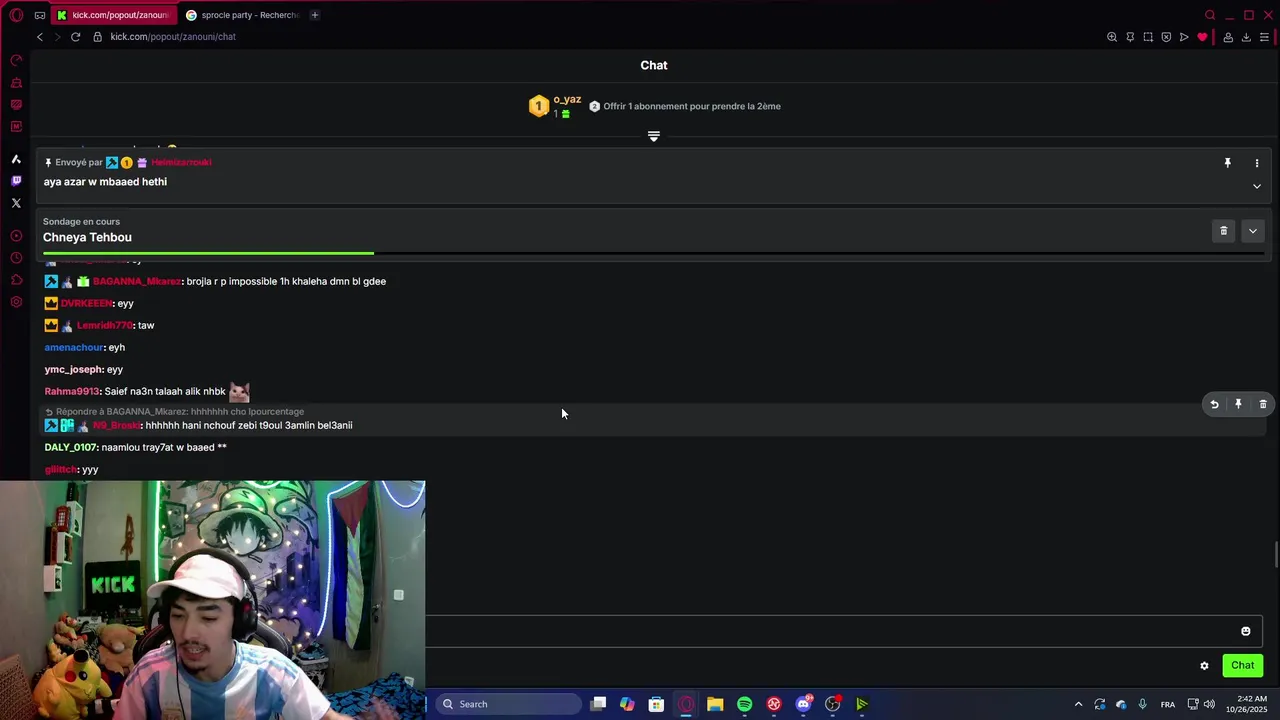
Task: Open the zoom magnifier in the address bar
Action: pyautogui.click(x=1112, y=37)
